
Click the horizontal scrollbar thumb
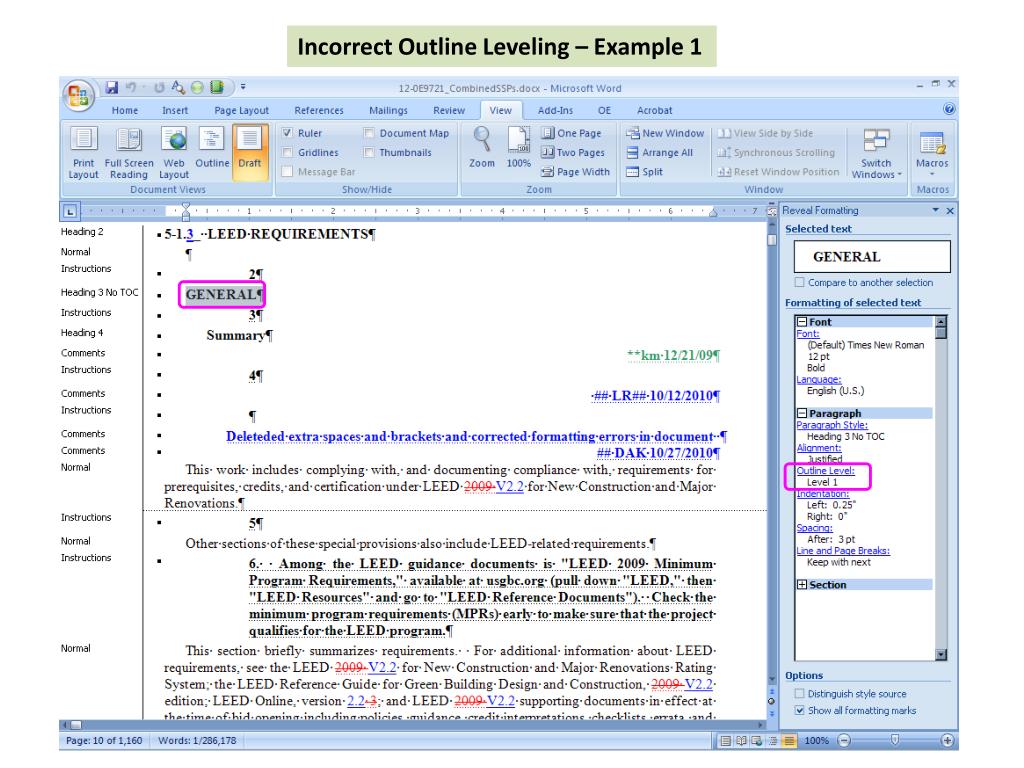[76, 725]
